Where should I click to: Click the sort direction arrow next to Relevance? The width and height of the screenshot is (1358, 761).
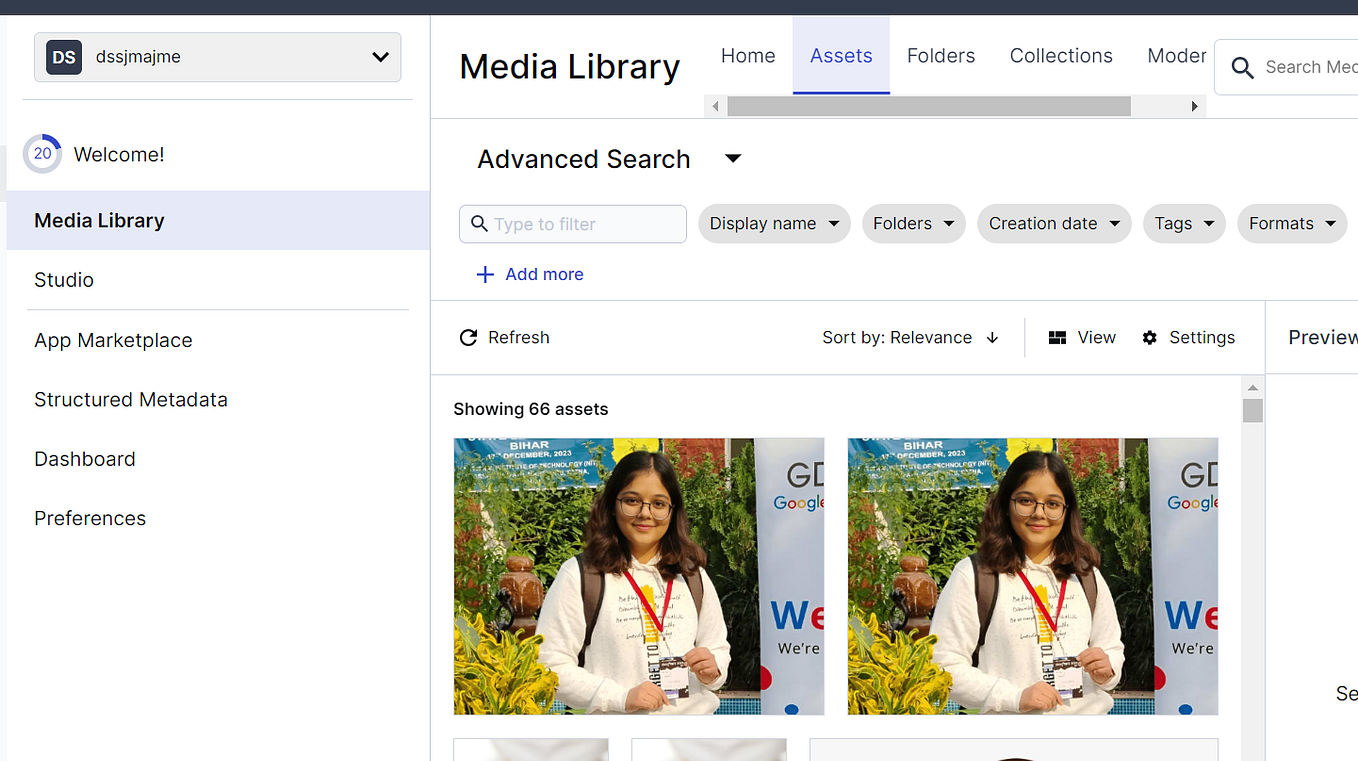(x=992, y=337)
